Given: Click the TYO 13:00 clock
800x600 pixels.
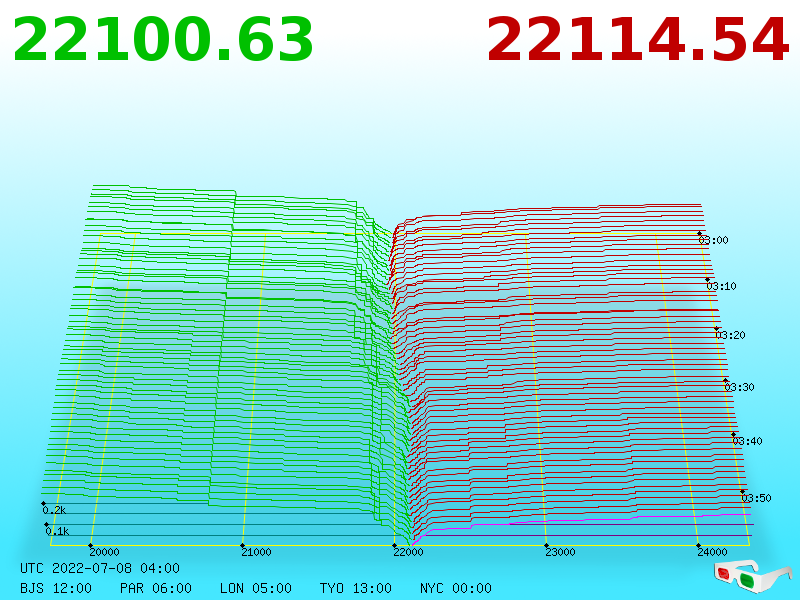Looking at the screenshot, I should (x=356, y=588).
